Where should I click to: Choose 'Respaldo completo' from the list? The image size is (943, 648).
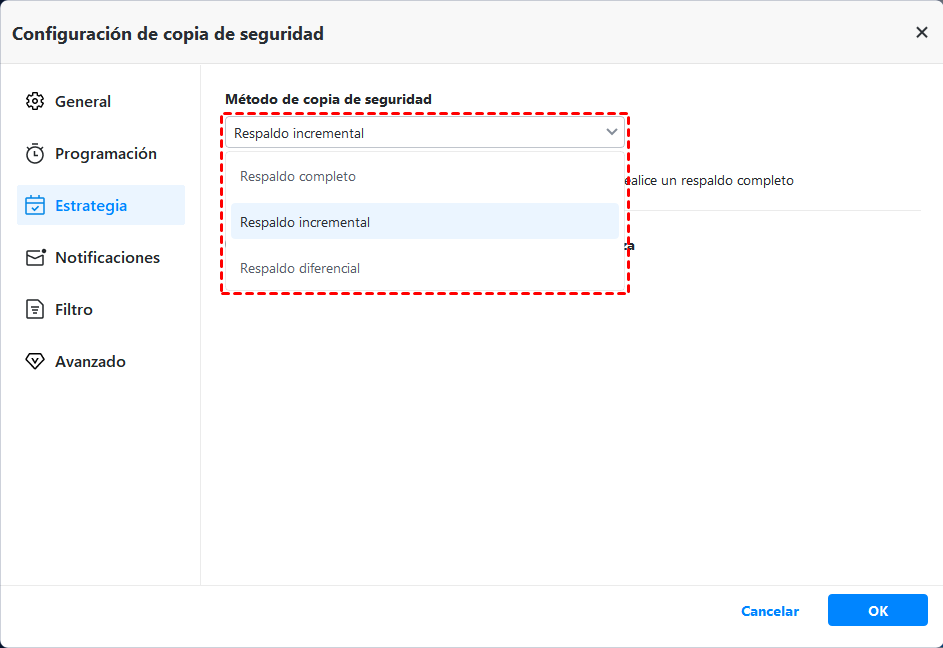(298, 177)
